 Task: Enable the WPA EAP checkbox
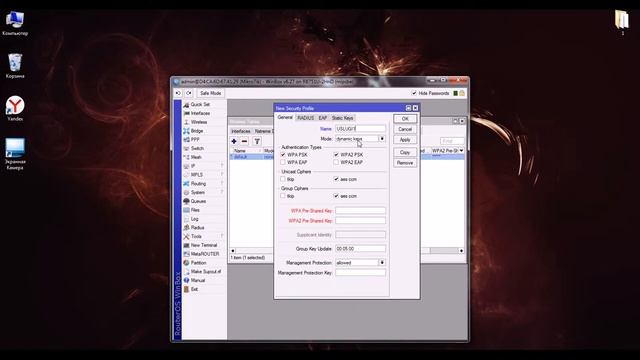pos(283,162)
